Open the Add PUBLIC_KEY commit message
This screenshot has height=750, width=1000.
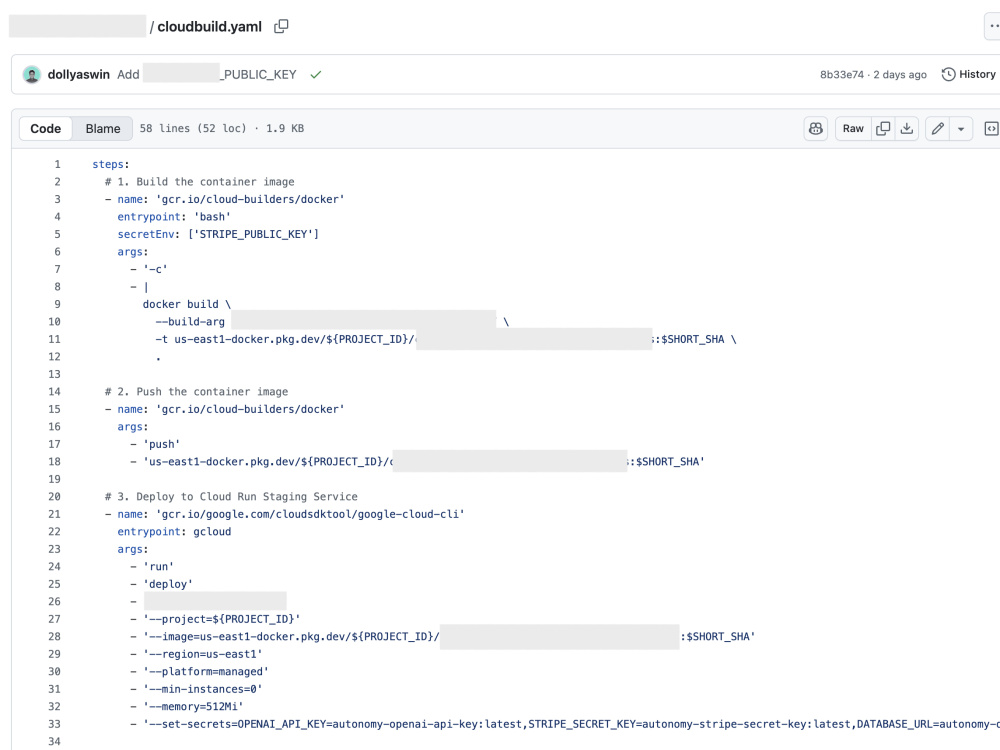click(207, 75)
